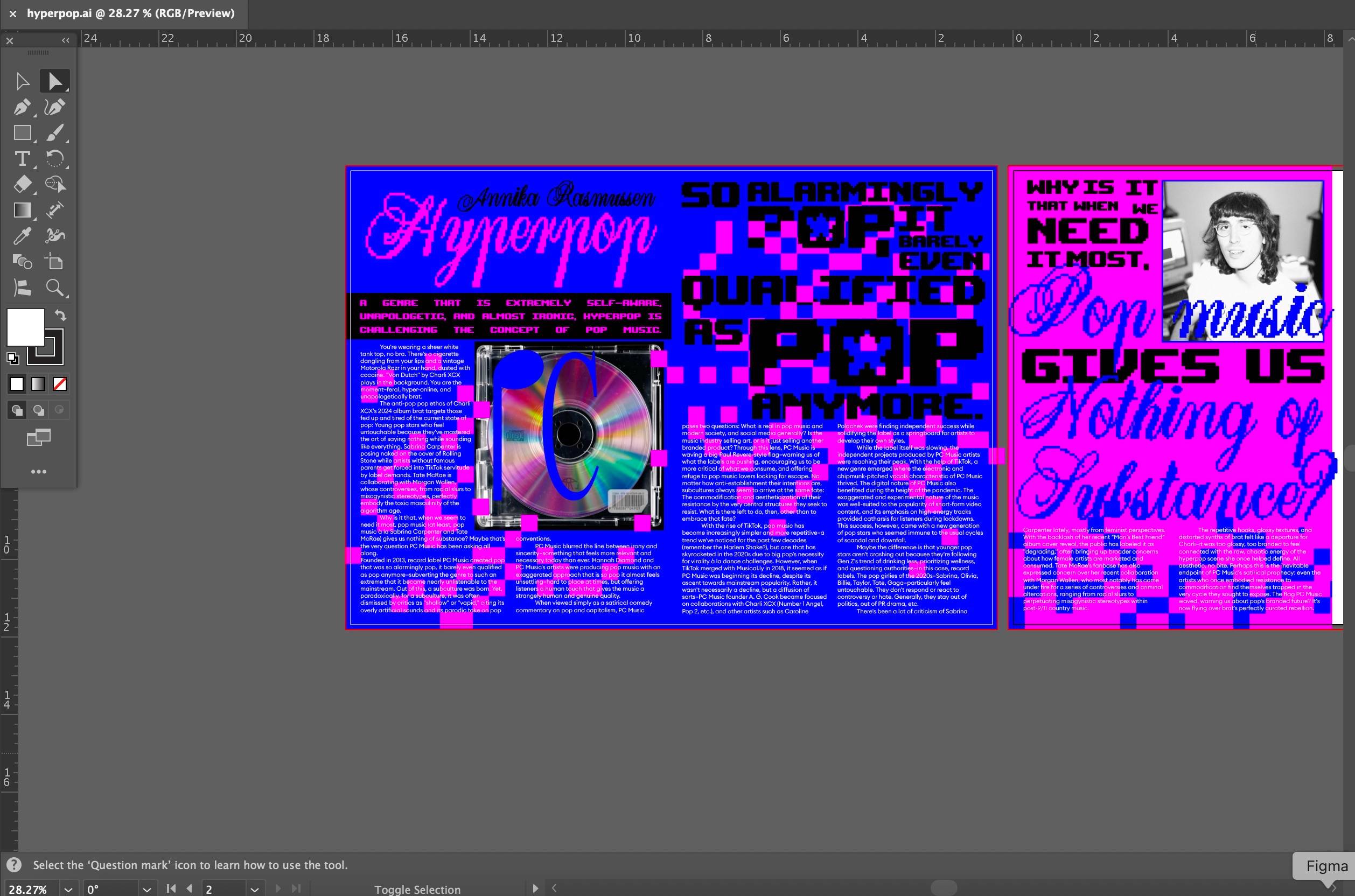Select the Rotate tool
Image resolution: width=1355 pixels, height=896 pixels.
click(x=55, y=158)
